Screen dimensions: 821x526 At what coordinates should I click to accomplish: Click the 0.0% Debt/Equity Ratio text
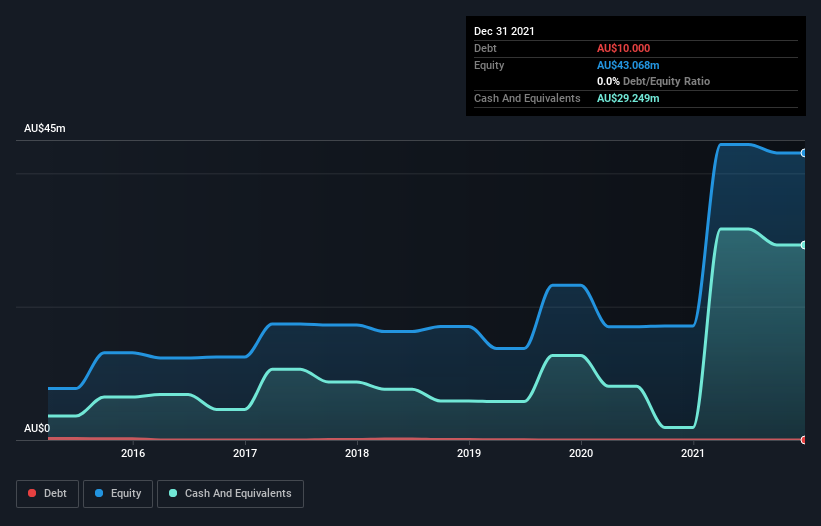point(653,81)
